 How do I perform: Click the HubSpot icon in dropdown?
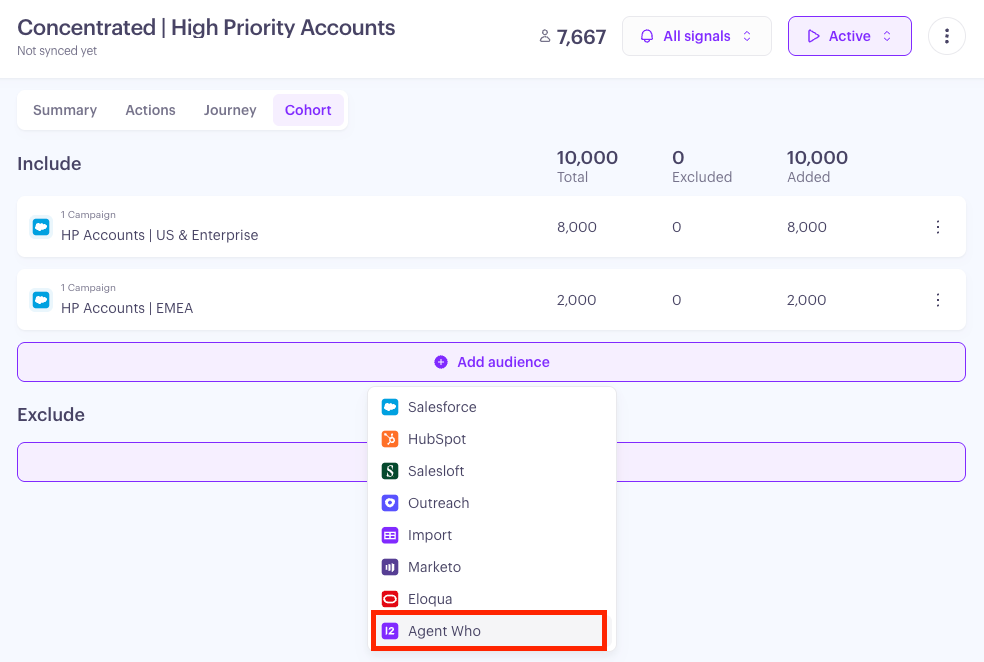[390, 439]
